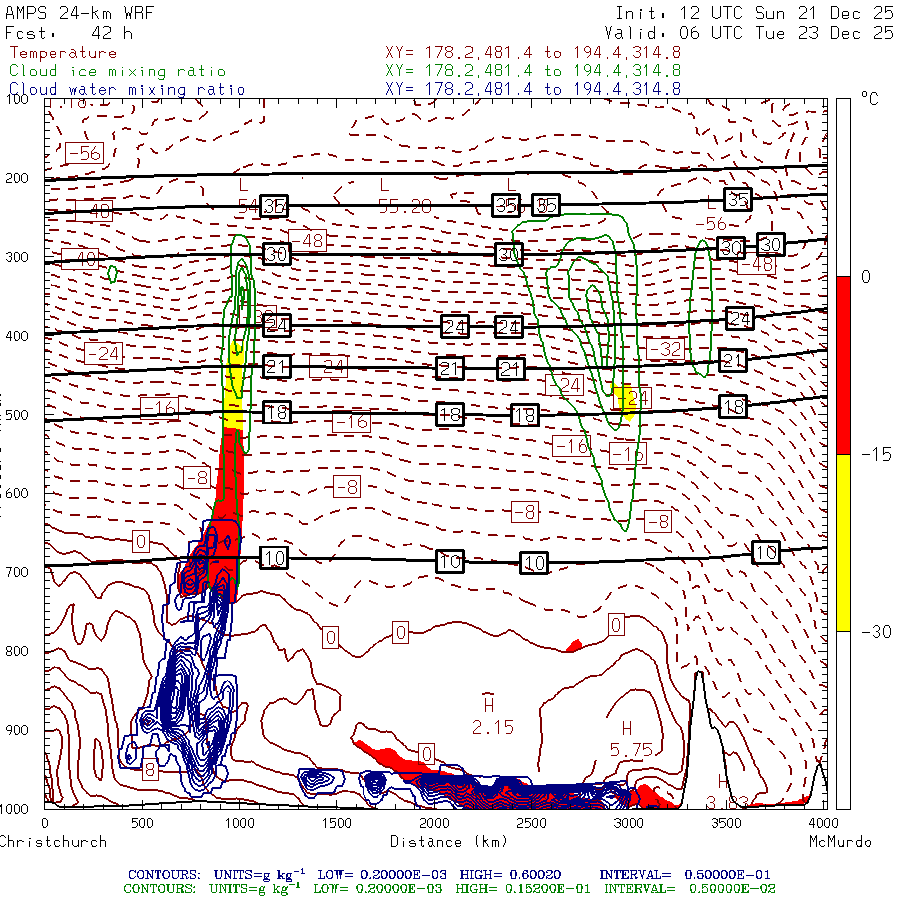Click the green CONTOURS info line with HIGH= 0.15200E-01
Image resolution: width=900 pixels, height=900 pixels.
[x=449, y=889]
